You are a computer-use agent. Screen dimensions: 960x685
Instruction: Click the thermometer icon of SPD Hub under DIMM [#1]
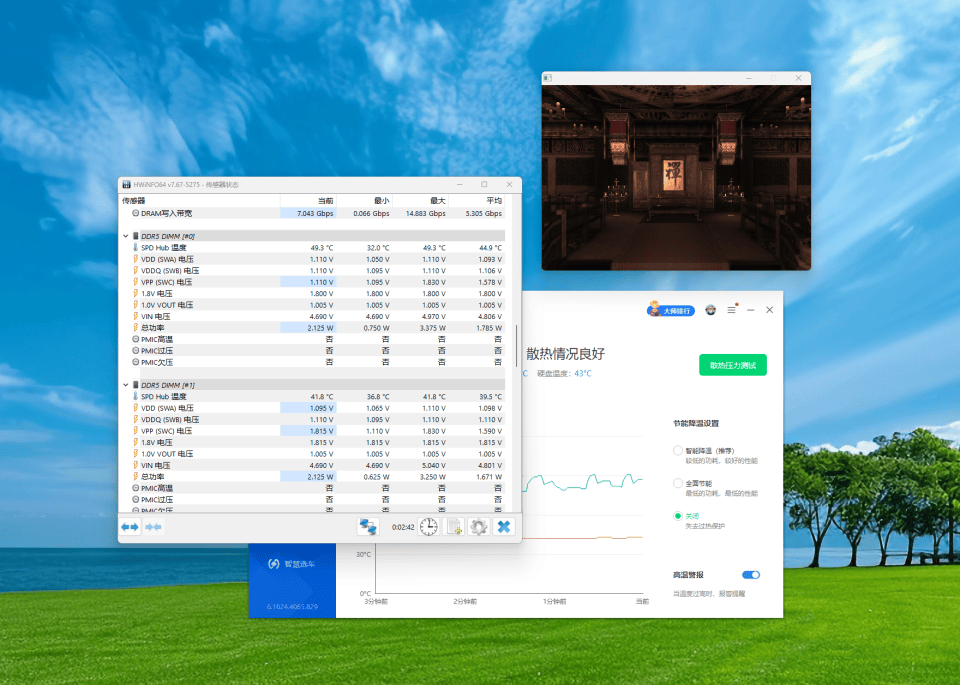point(135,397)
